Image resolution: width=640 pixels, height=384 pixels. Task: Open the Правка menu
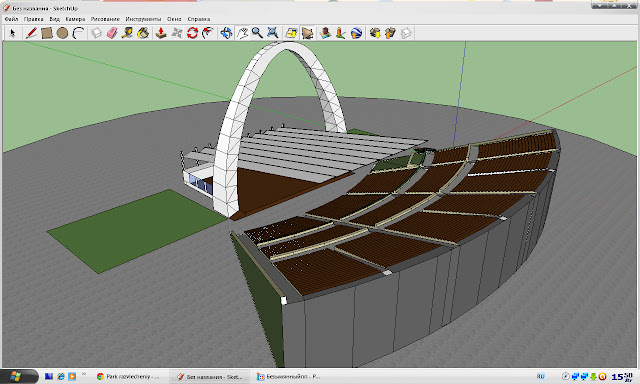point(33,19)
